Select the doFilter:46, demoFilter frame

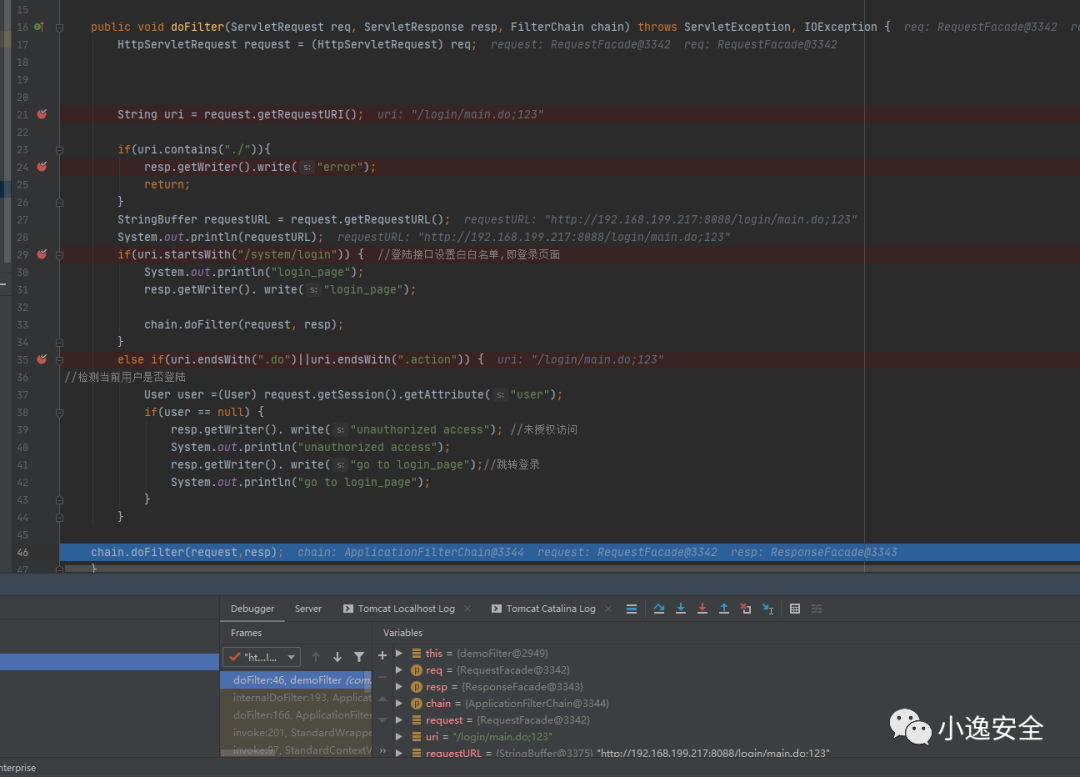[x=296, y=680]
